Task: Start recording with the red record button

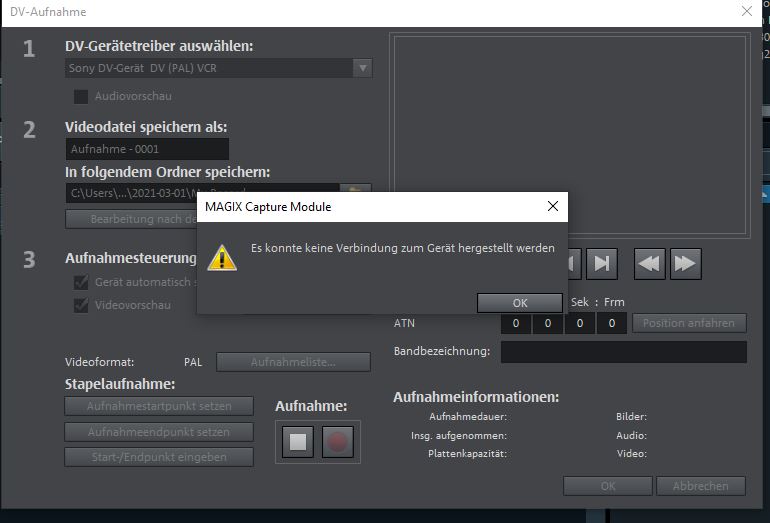Action: (x=337, y=441)
